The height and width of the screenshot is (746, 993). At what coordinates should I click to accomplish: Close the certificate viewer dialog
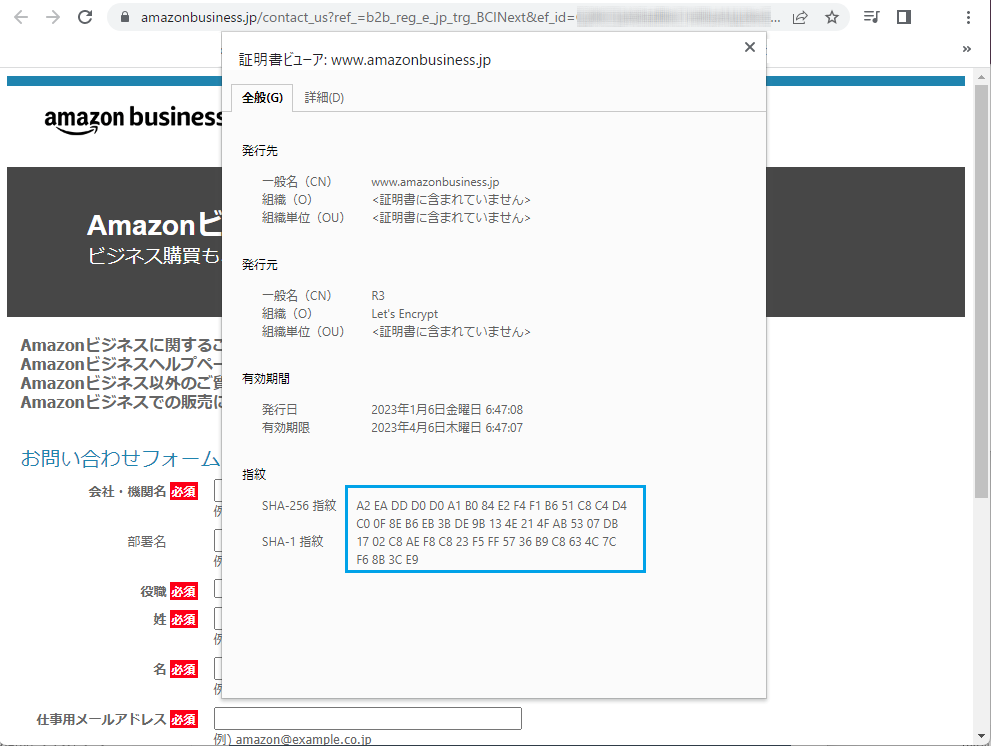coord(749,46)
